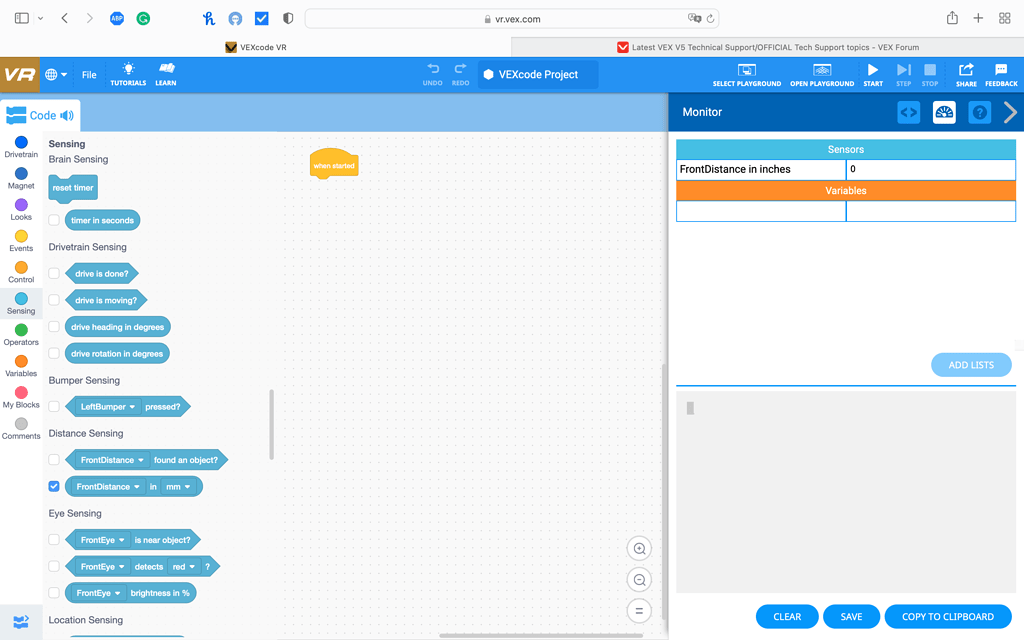Open the File menu
Image resolution: width=1024 pixels, height=640 pixels.
(x=89, y=75)
